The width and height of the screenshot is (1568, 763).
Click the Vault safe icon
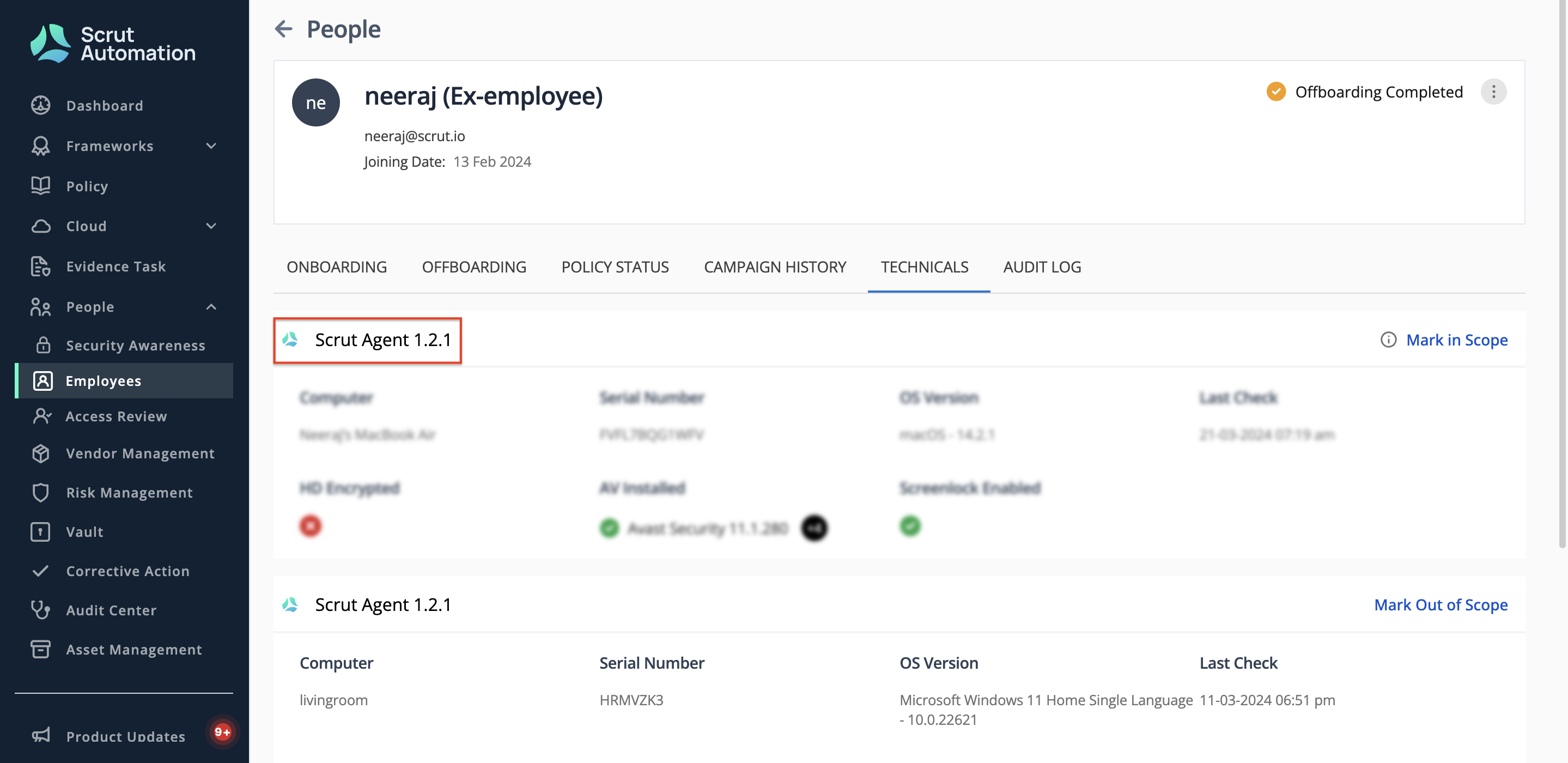click(41, 531)
